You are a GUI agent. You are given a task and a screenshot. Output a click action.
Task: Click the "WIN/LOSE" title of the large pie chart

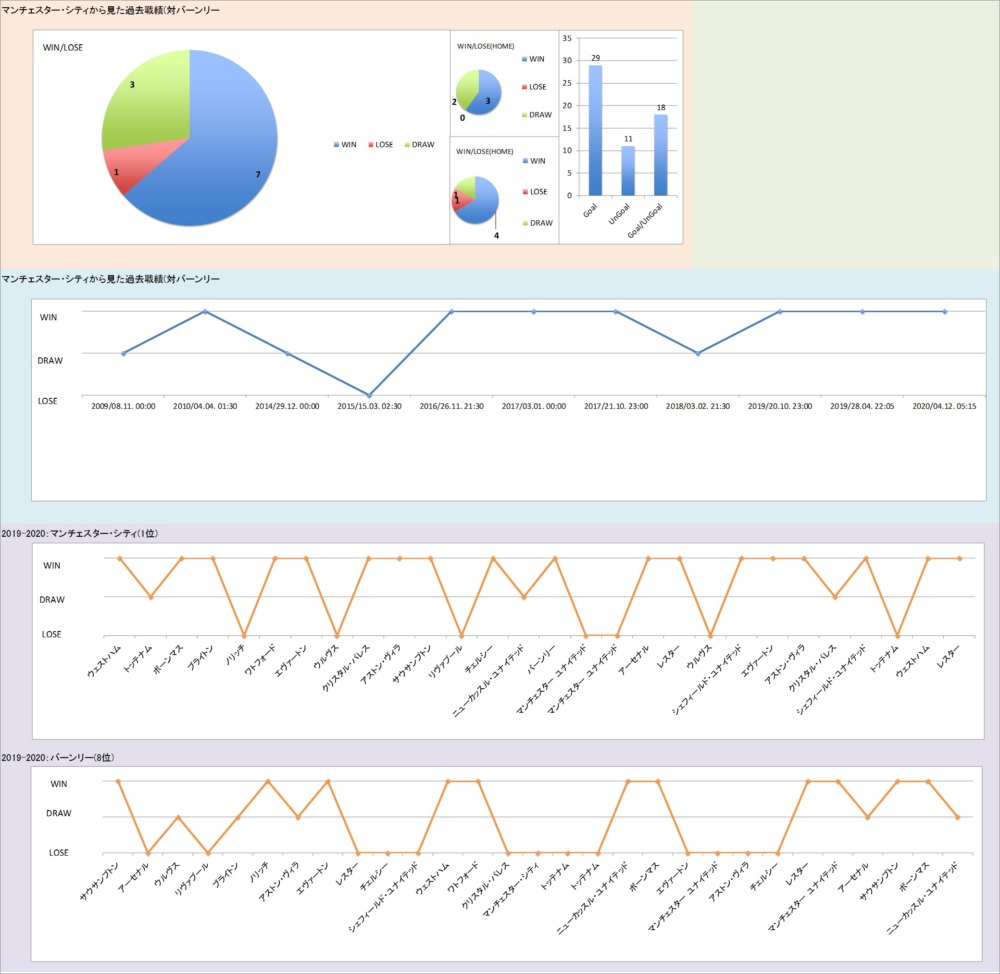pyautogui.click(x=62, y=47)
